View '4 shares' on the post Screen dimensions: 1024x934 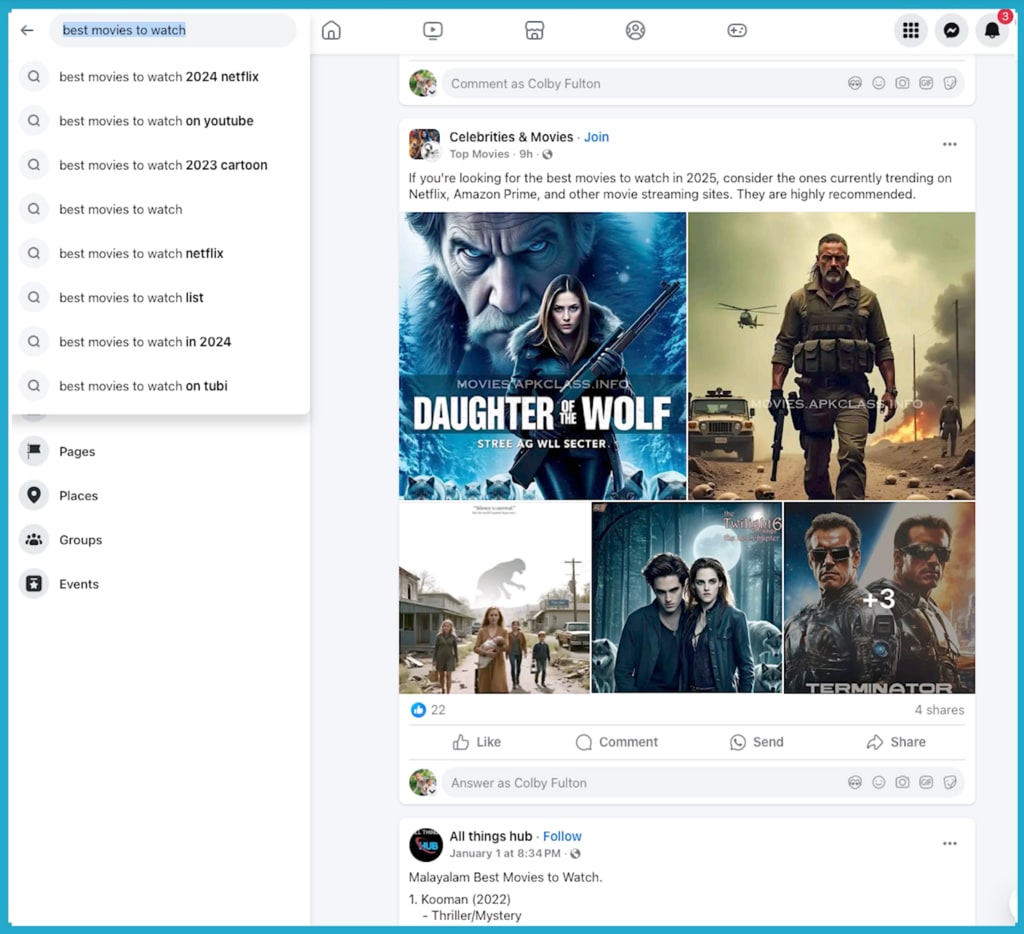[939, 710]
